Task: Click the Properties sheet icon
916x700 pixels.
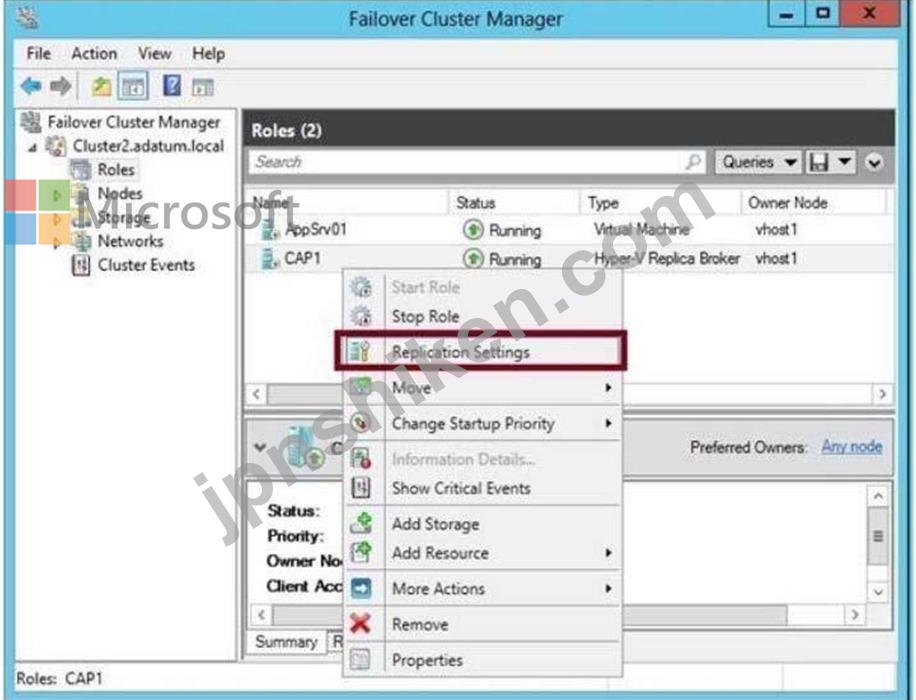Action: (360, 660)
